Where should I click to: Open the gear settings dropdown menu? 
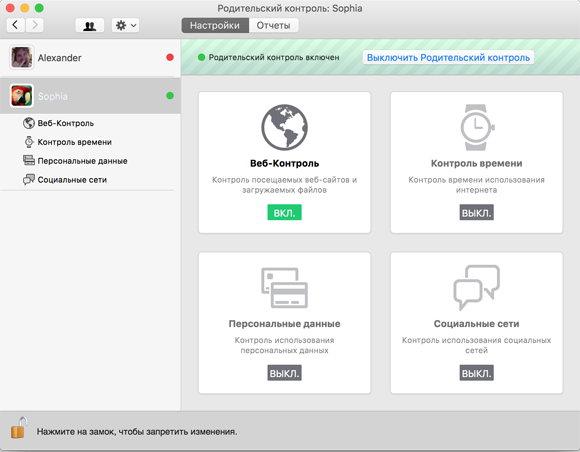[125, 26]
